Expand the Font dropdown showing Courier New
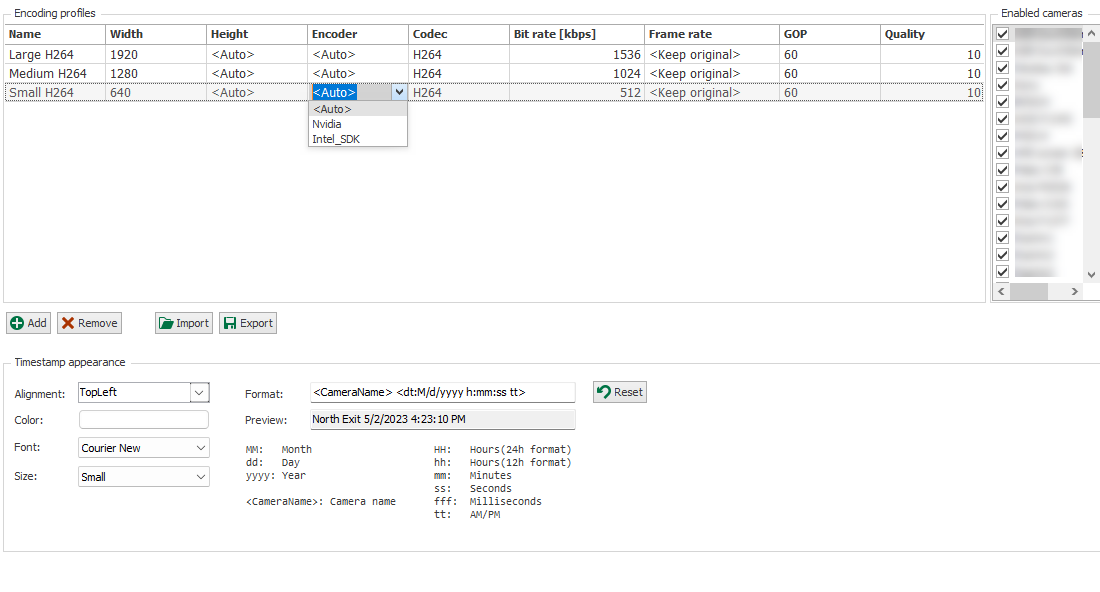The width and height of the screenshot is (1100, 592). pos(201,448)
